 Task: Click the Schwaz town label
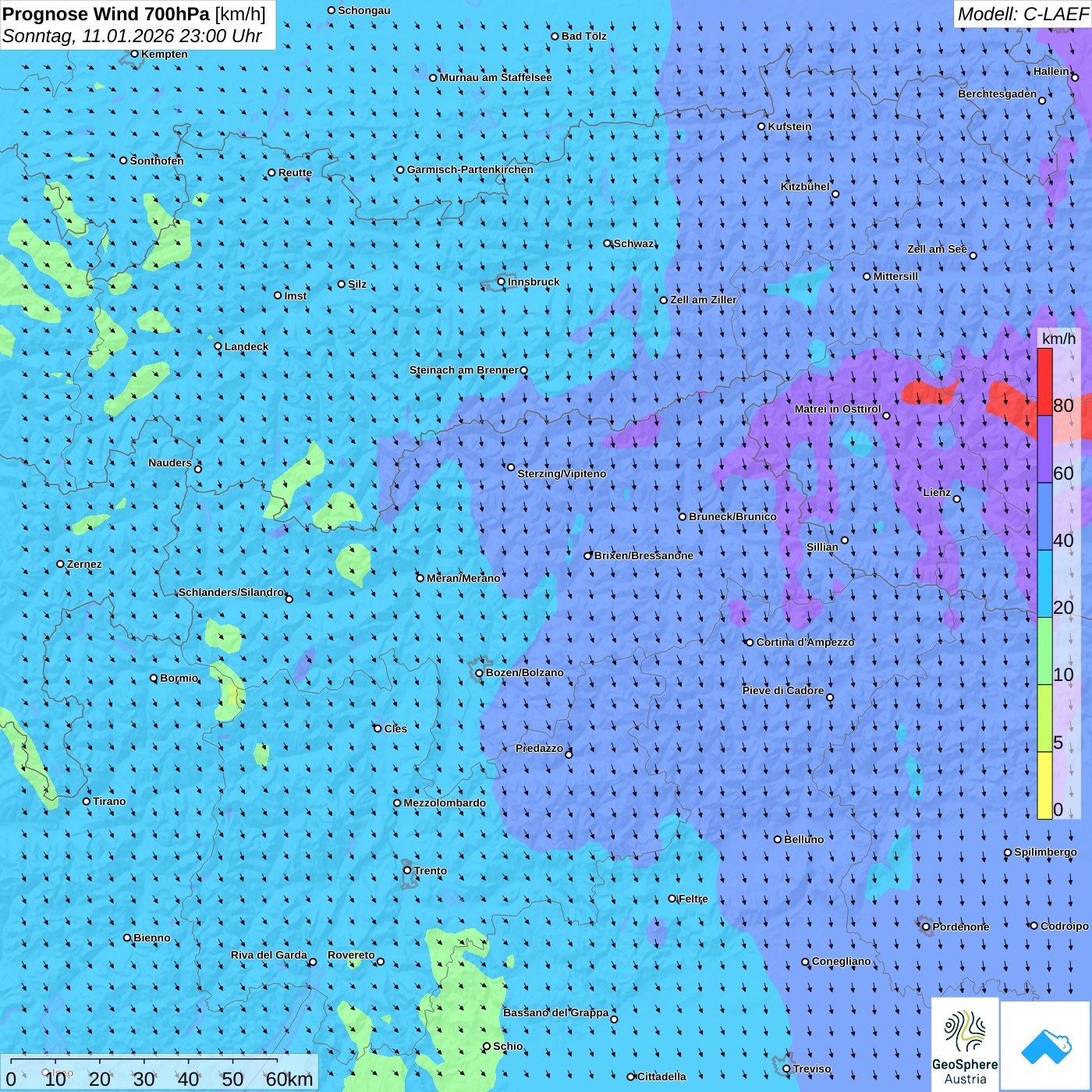[x=633, y=243]
